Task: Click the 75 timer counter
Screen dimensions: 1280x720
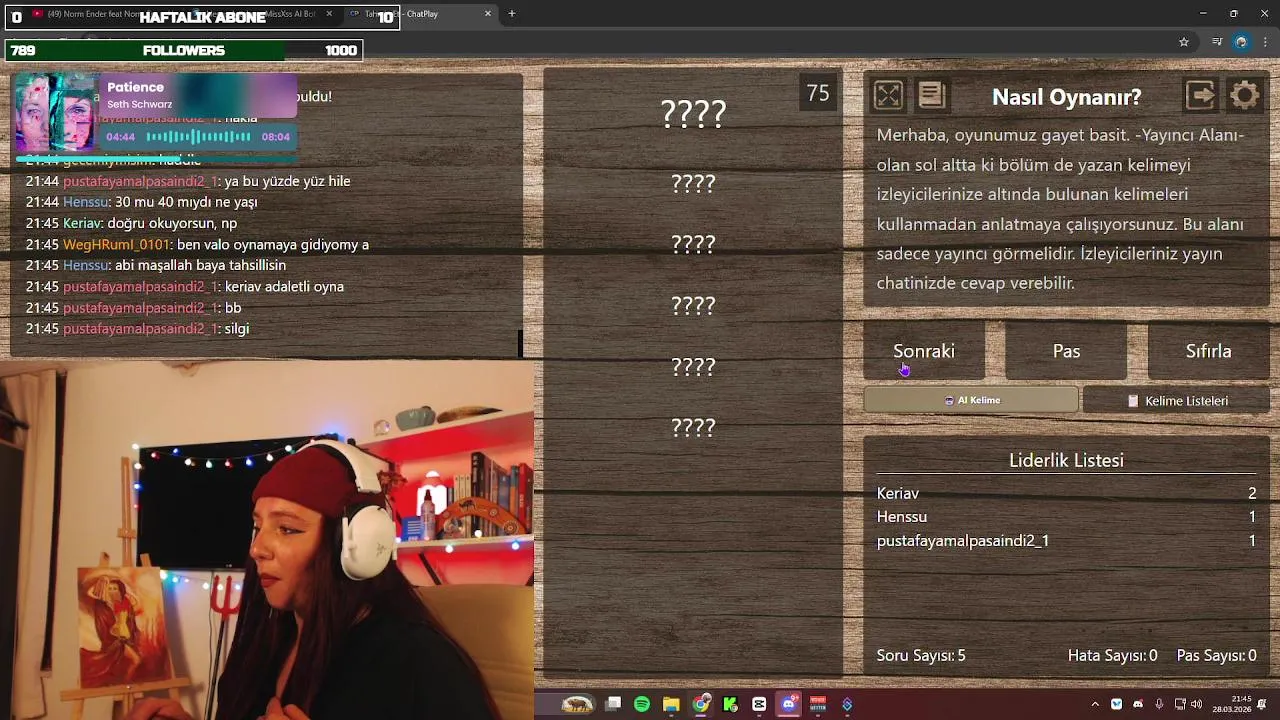Action: [x=818, y=94]
